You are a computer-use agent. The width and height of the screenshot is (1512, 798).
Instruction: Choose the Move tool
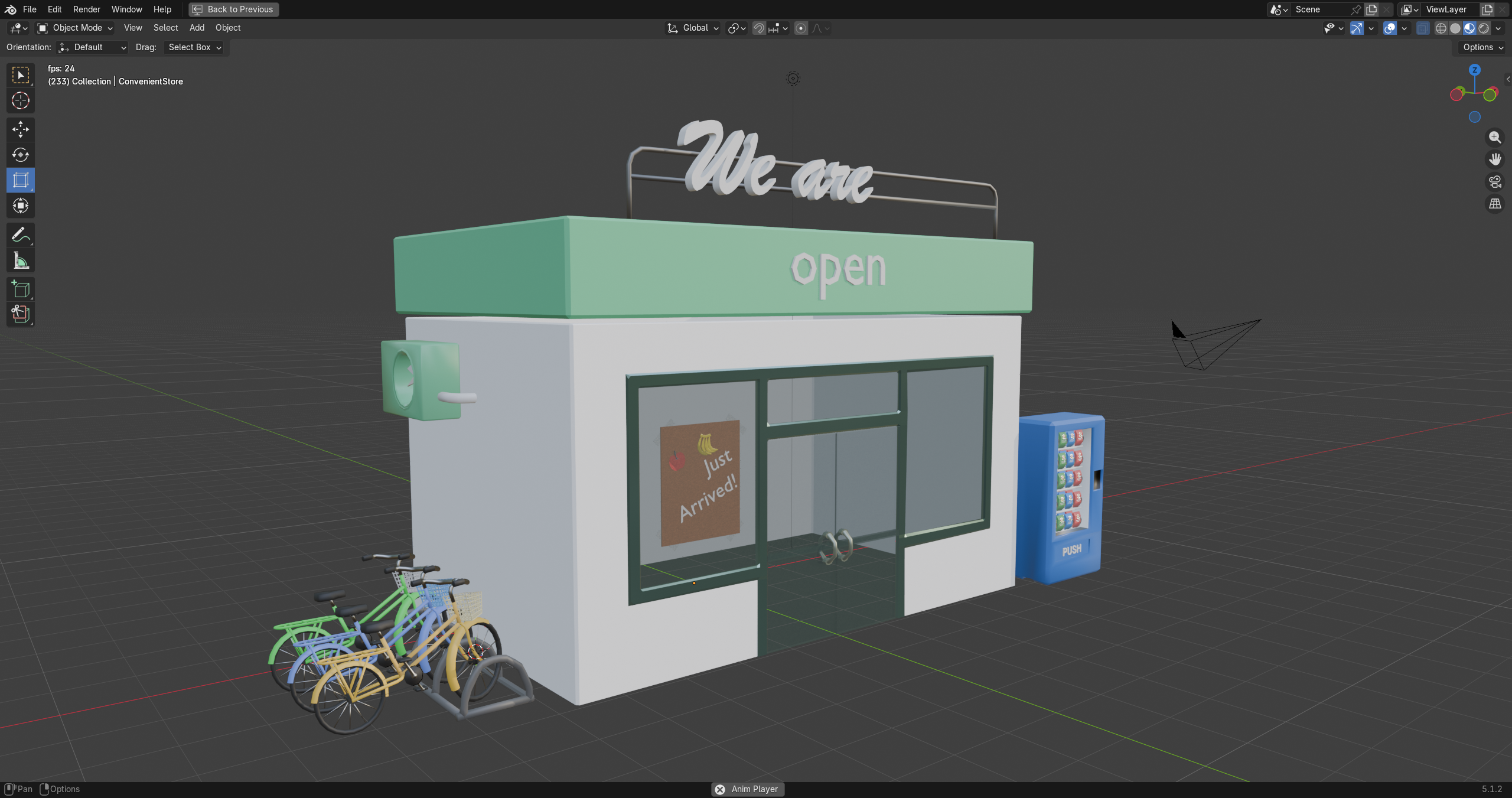pyautogui.click(x=21, y=129)
